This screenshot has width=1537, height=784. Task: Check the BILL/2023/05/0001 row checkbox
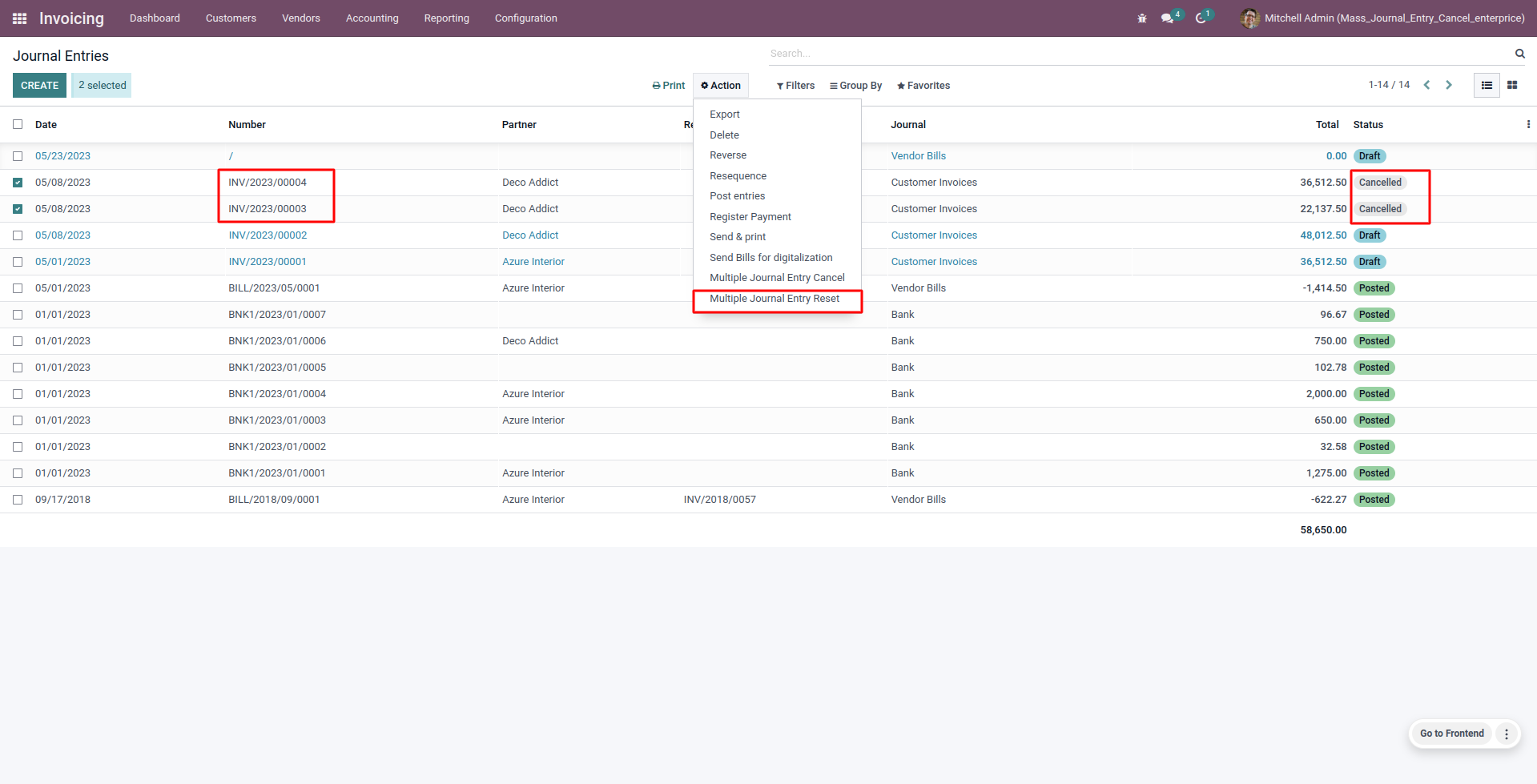point(18,288)
